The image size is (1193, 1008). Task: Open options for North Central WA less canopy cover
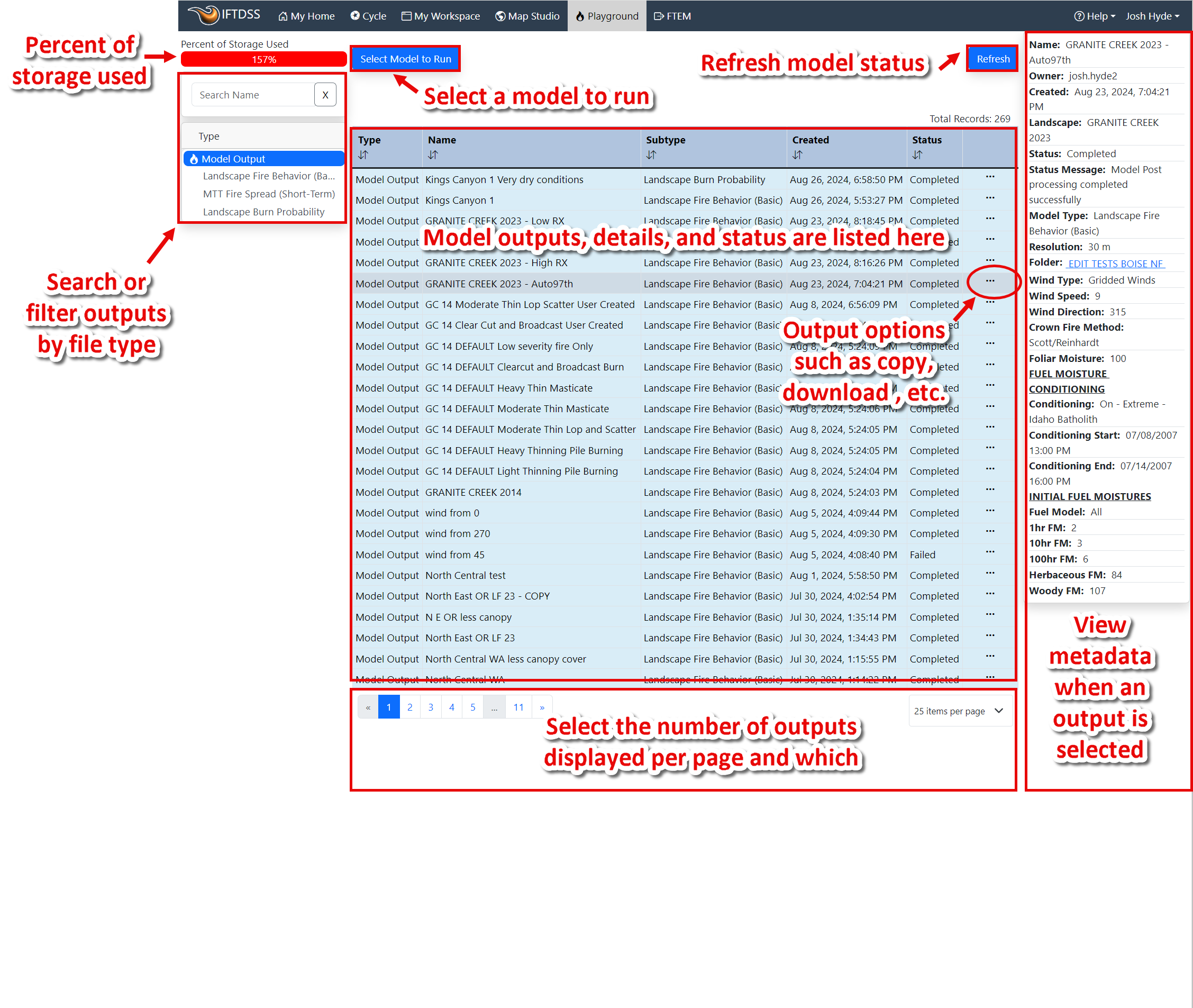coord(990,657)
